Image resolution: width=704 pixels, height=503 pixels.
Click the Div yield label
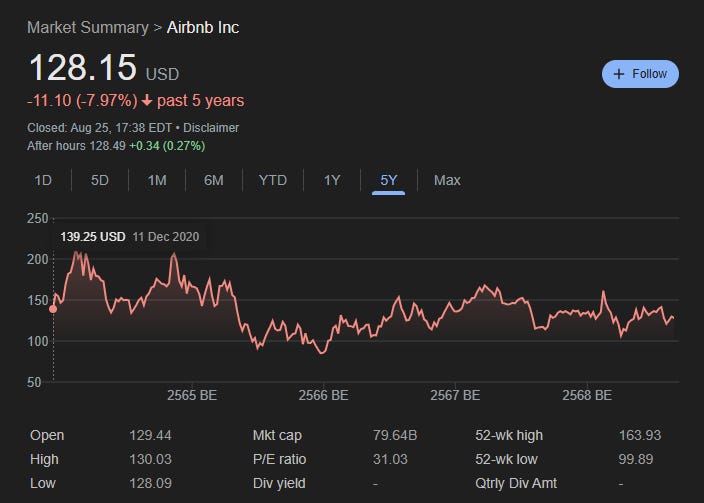pyautogui.click(x=279, y=483)
